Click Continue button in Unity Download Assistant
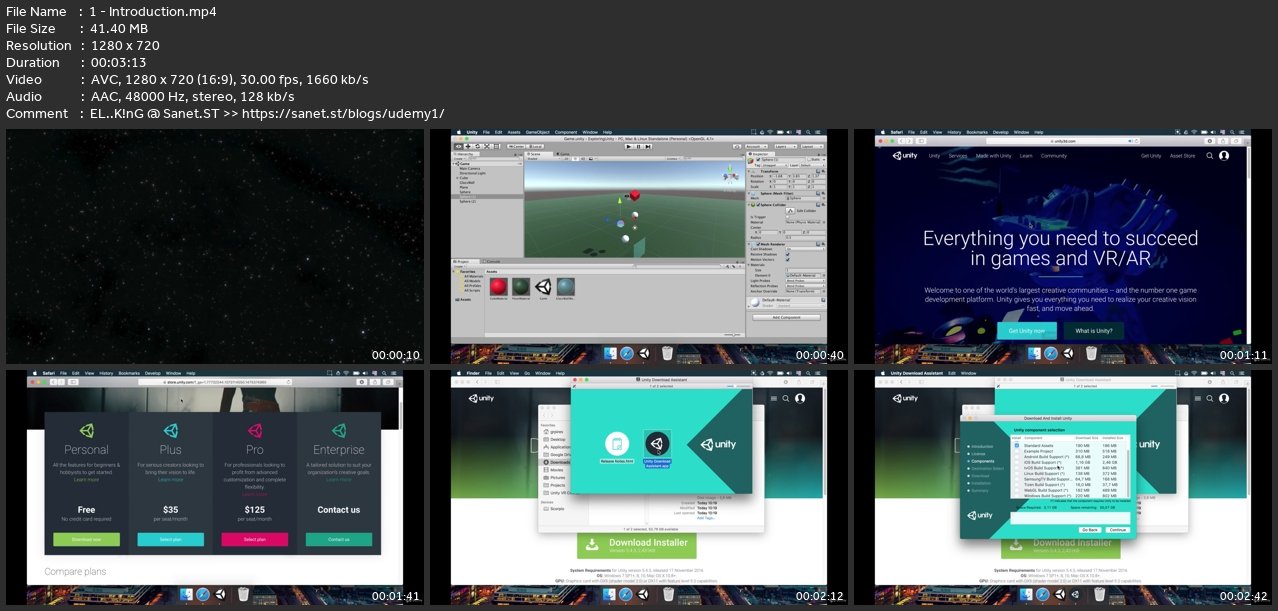Viewport: 1278px width, 611px height. click(1118, 530)
